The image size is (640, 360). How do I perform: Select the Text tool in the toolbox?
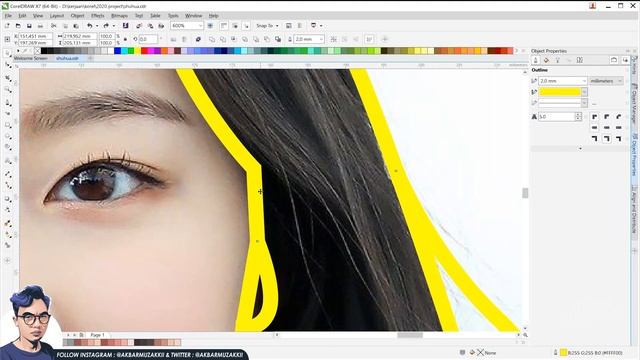pos(8,161)
